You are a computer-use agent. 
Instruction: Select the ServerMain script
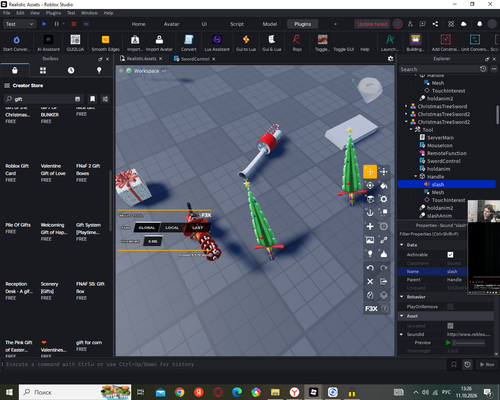tap(440, 138)
